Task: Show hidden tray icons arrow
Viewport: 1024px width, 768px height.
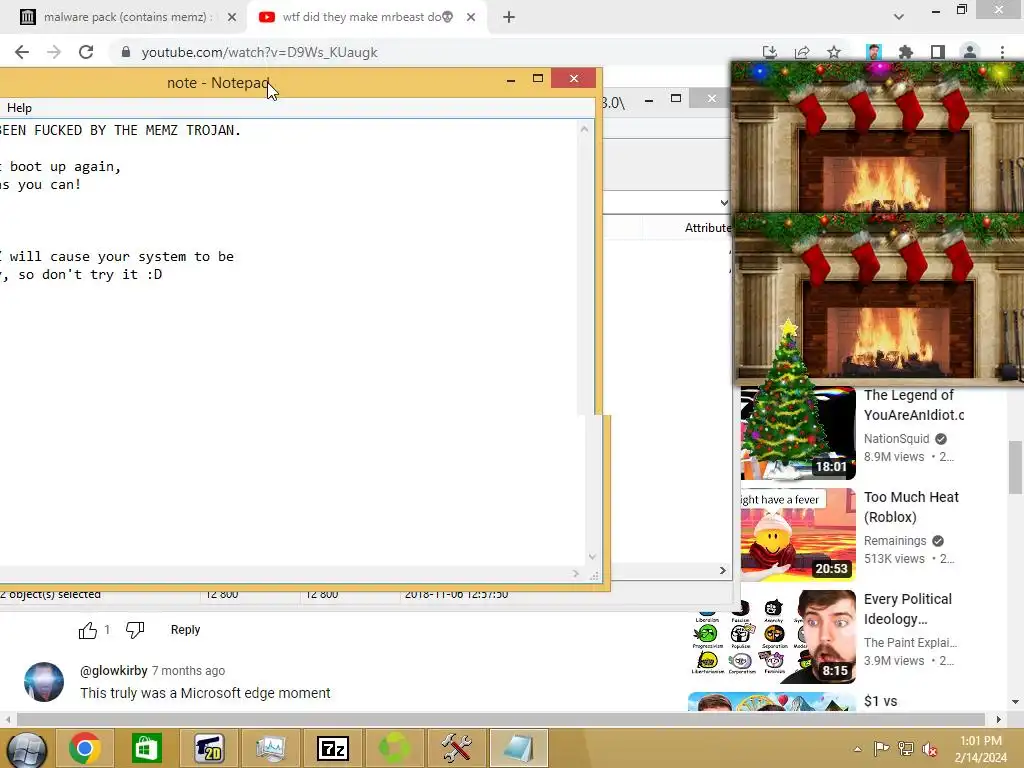Action: click(x=857, y=749)
